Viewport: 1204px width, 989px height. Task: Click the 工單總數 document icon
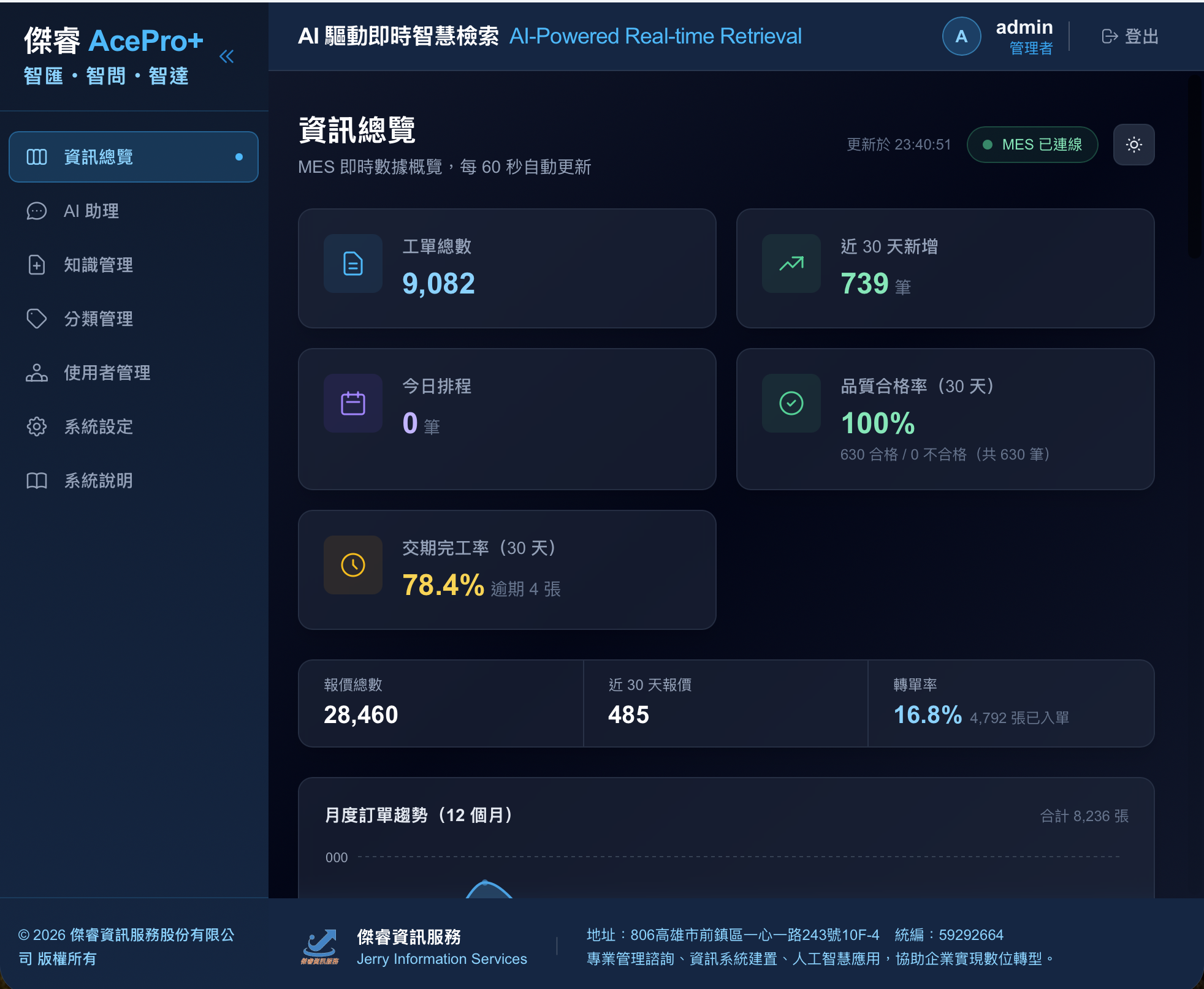[353, 263]
